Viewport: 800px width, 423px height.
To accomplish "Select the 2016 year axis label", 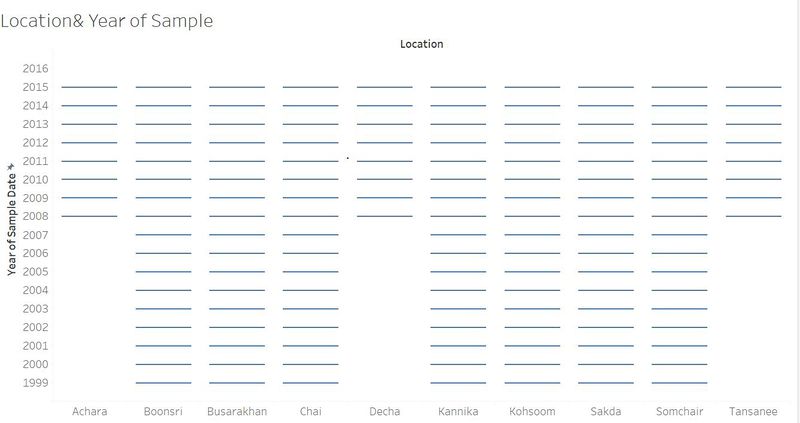I will click(x=35, y=68).
